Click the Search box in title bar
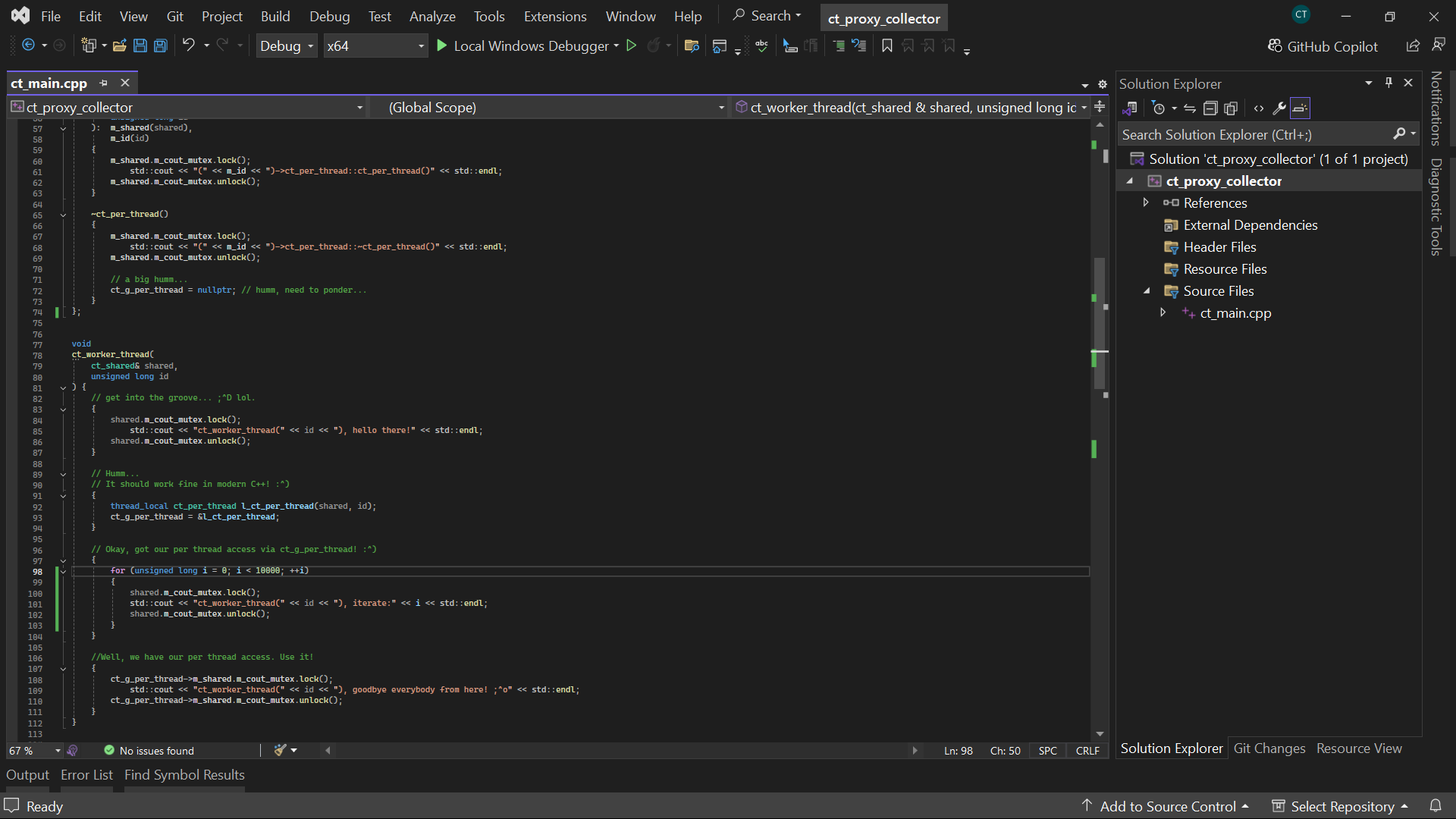1456x819 pixels. [x=767, y=16]
